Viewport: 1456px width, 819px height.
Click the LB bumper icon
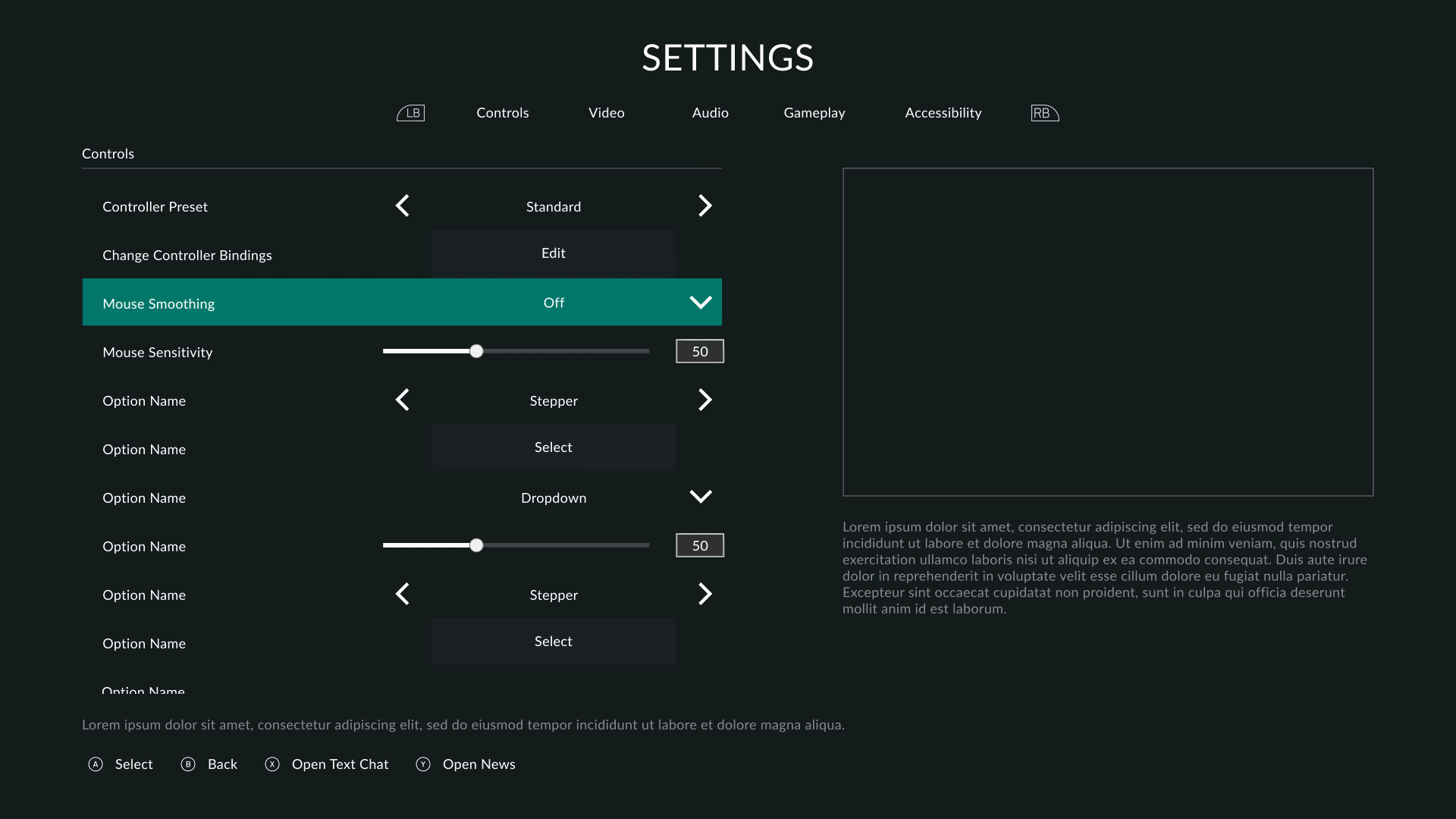coord(410,112)
